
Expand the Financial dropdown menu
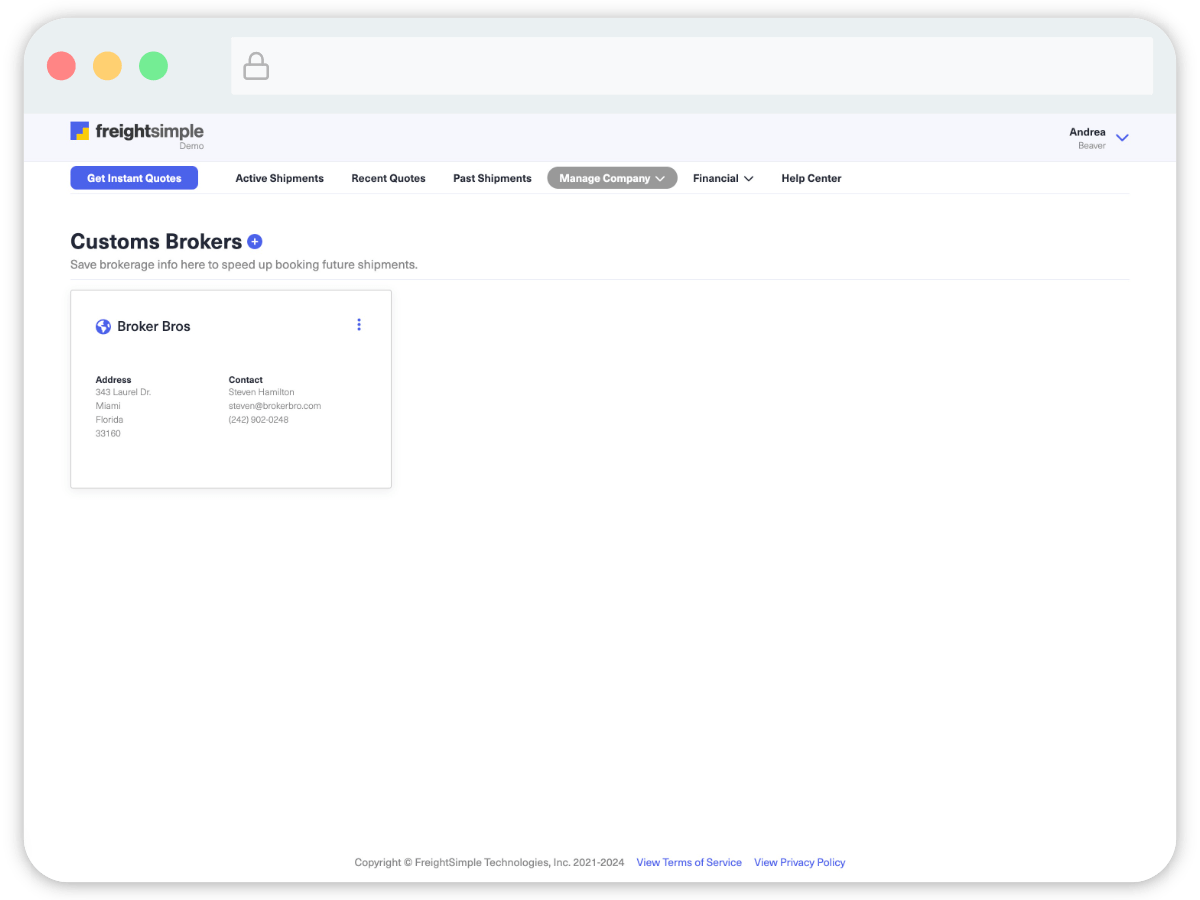coord(722,178)
